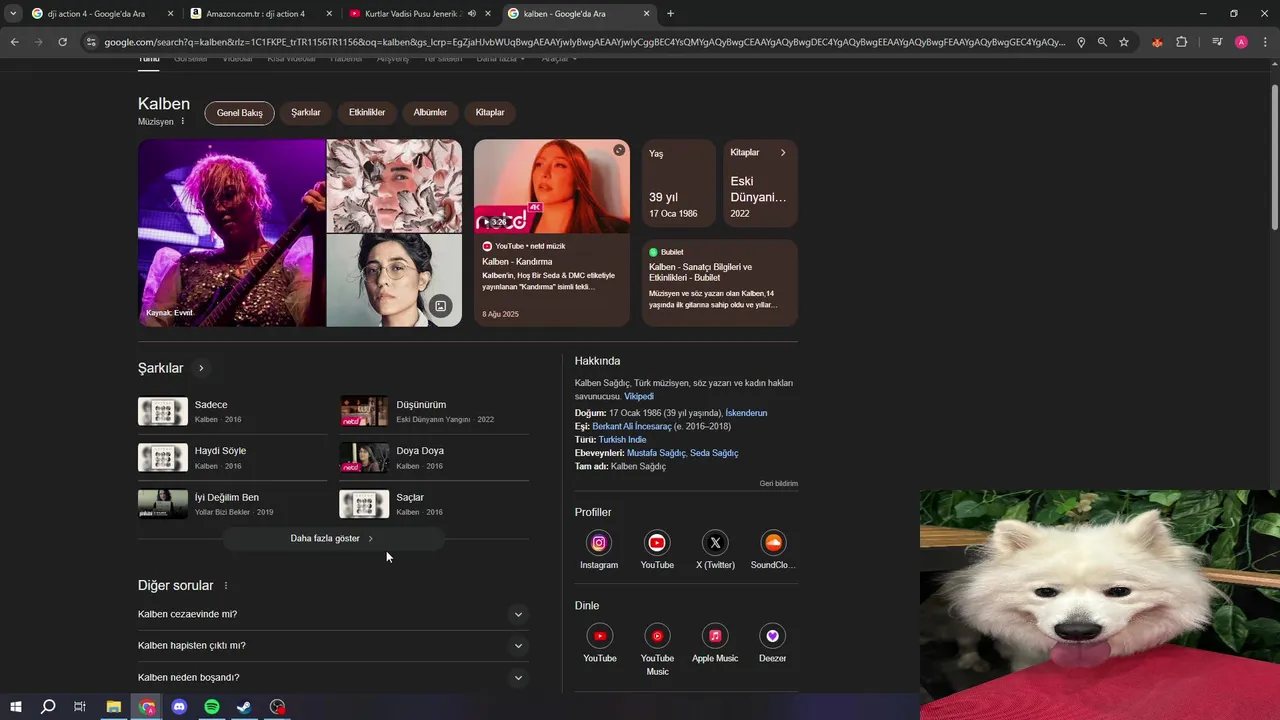
Task: Open the Berkant Ali İncesaraç link
Action: point(632,427)
